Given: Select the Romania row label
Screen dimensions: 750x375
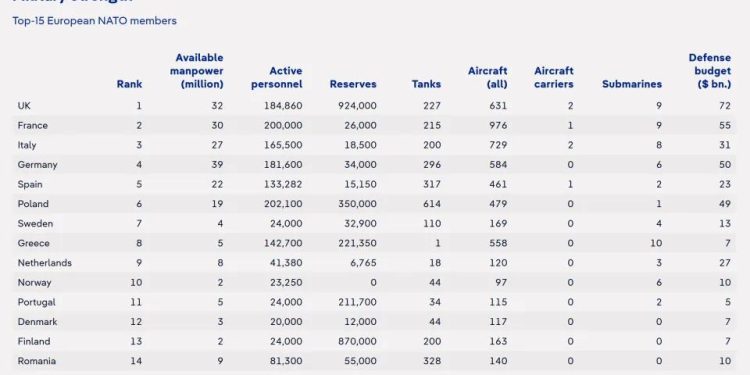Looking at the screenshot, I should pos(36,361).
